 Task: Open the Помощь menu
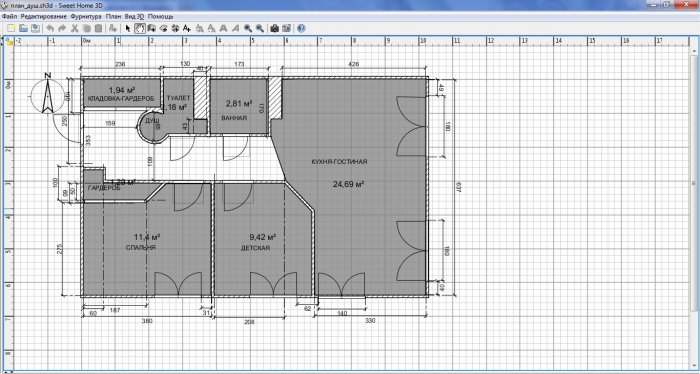(x=161, y=17)
